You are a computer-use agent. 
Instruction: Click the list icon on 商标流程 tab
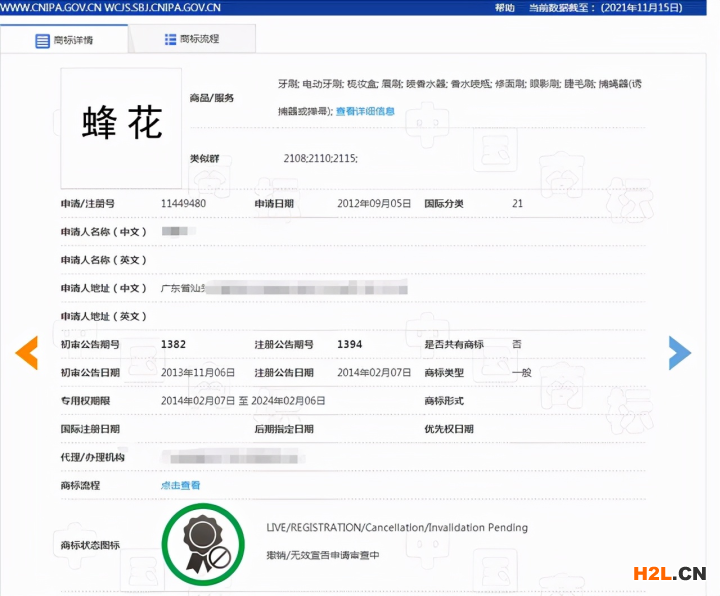170,39
